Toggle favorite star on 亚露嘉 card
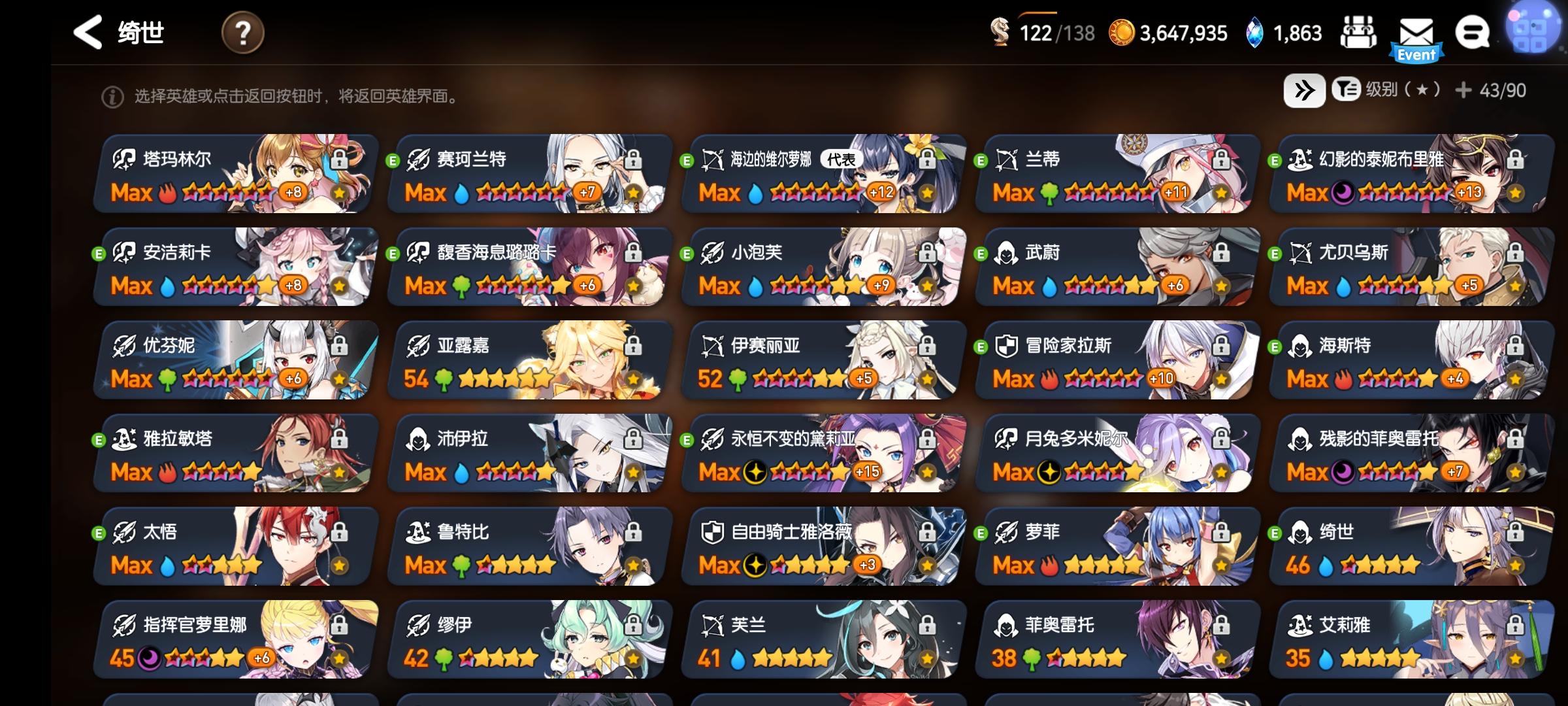The height and width of the screenshot is (706, 1568). [633, 379]
